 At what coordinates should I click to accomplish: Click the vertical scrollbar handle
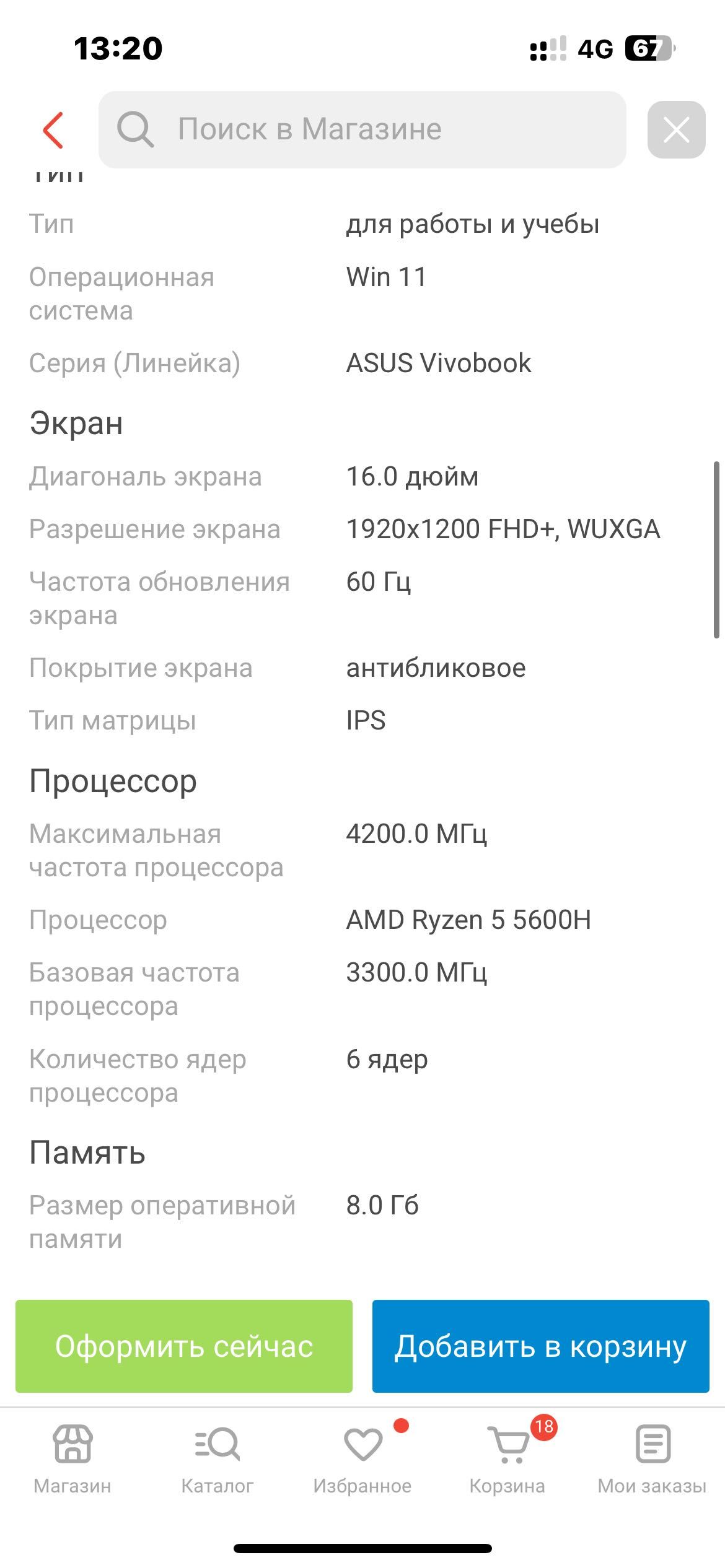point(716,549)
